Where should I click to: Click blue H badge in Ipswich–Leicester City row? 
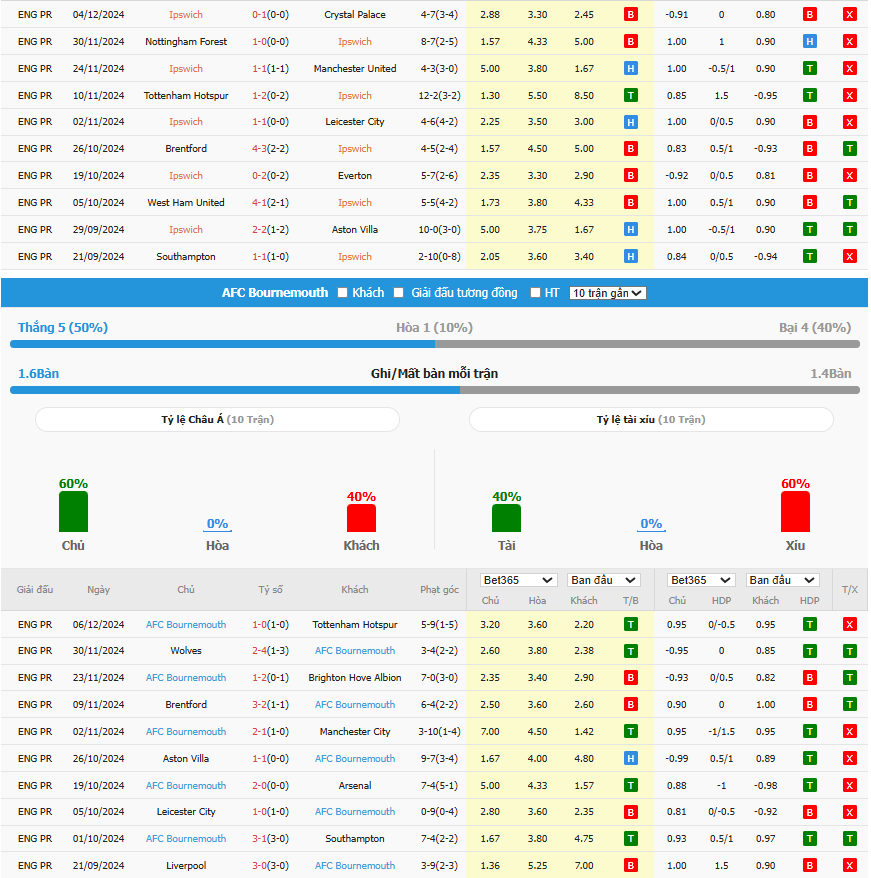pos(631,122)
